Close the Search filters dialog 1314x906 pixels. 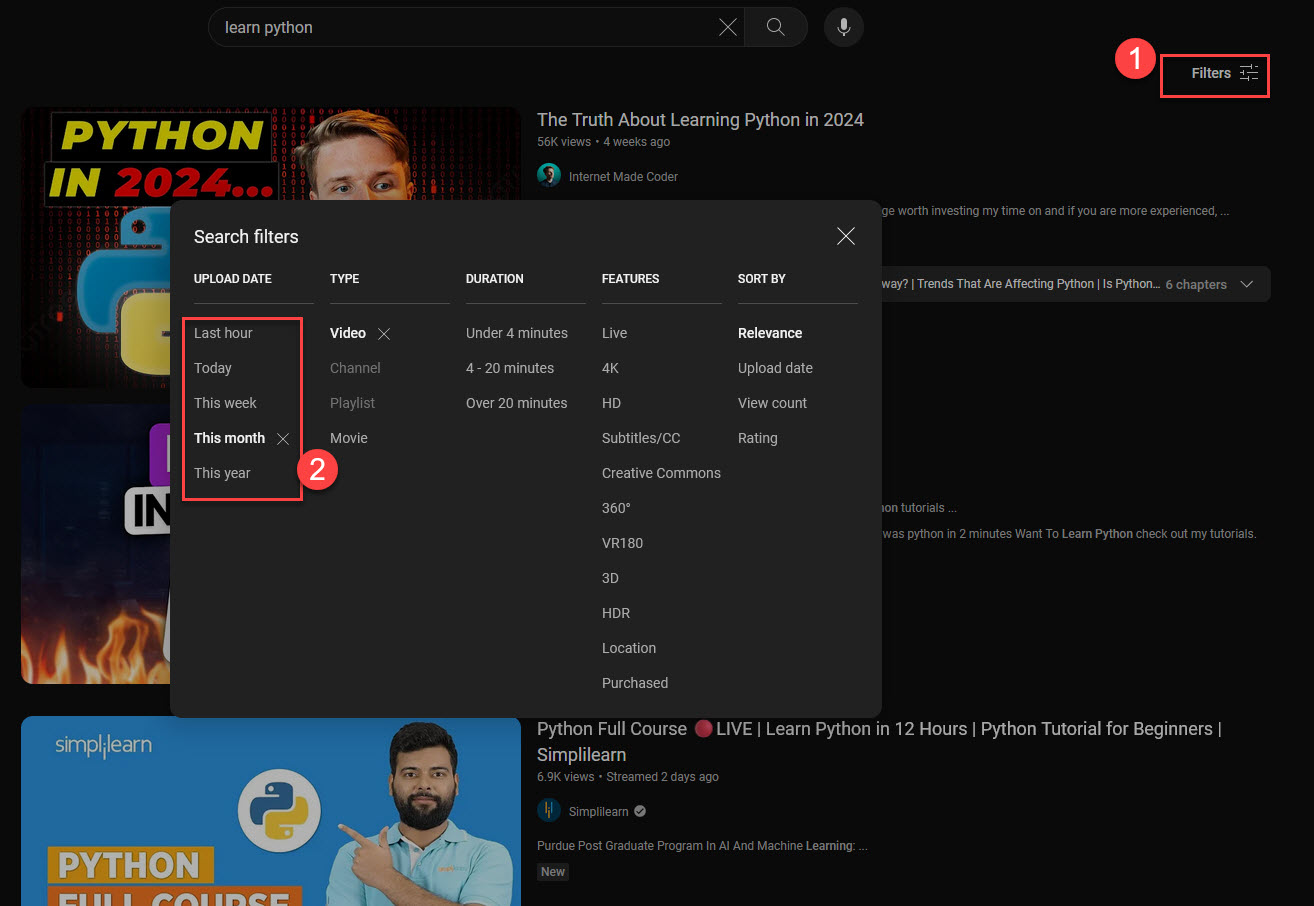[846, 236]
